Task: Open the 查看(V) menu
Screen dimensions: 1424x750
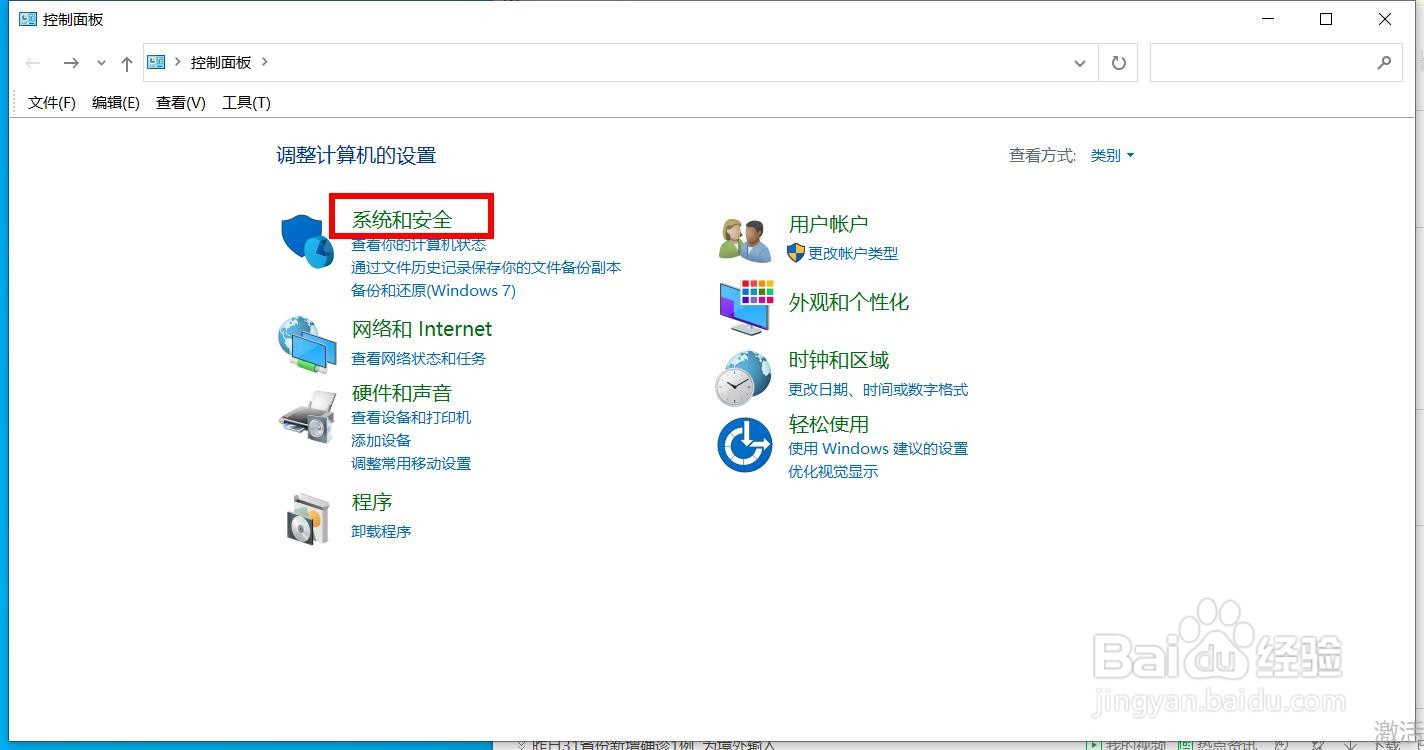Action: (180, 102)
